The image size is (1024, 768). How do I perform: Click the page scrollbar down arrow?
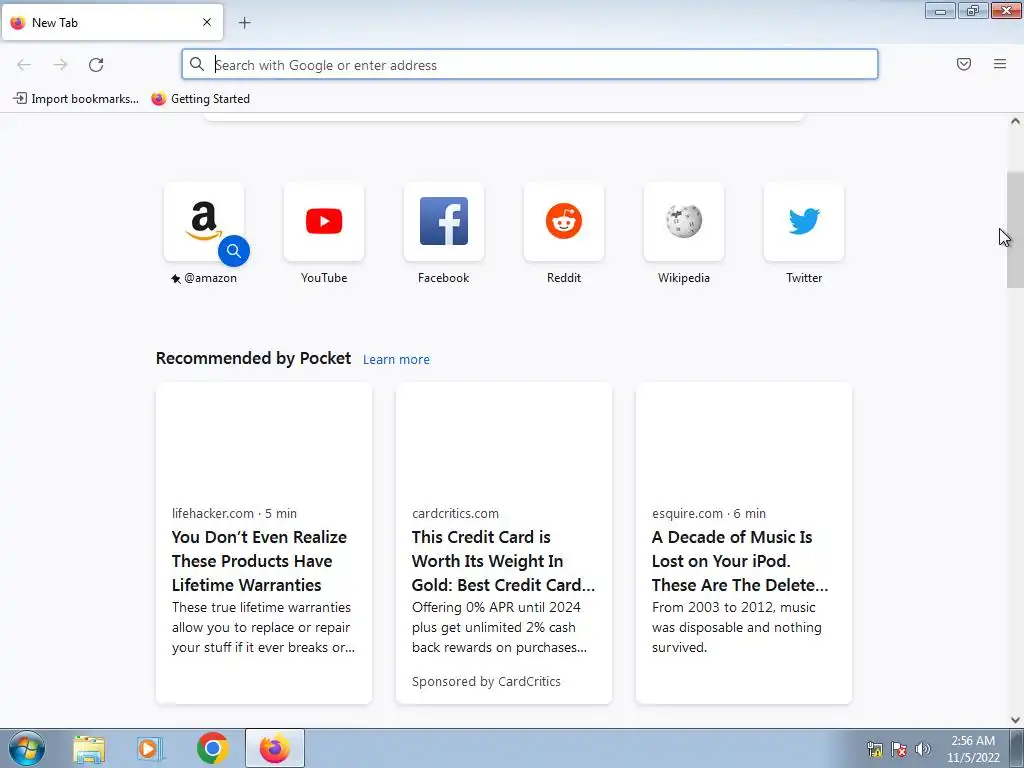click(1015, 720)
